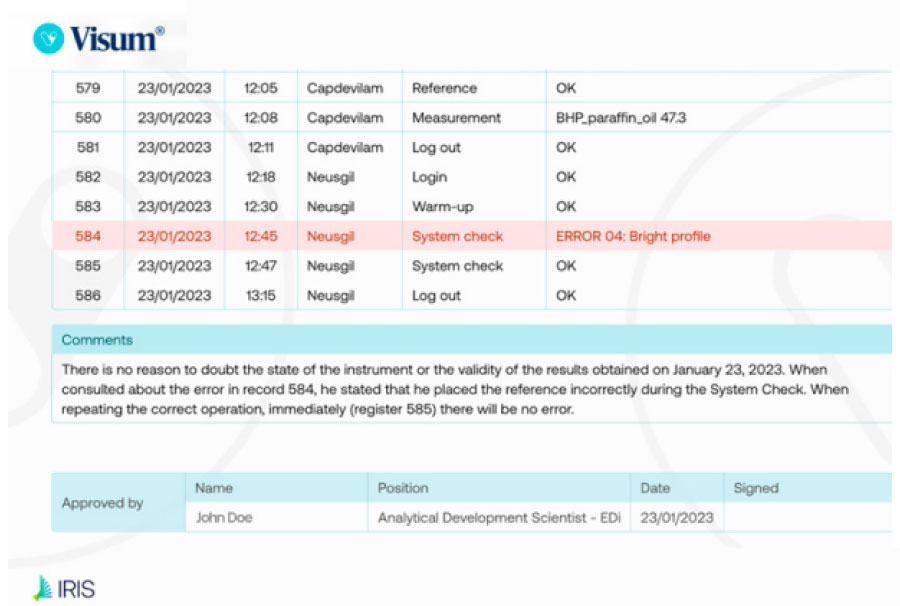Click System check in the 12:47 row
Screen dimensions: 900x606
point(457,266)
